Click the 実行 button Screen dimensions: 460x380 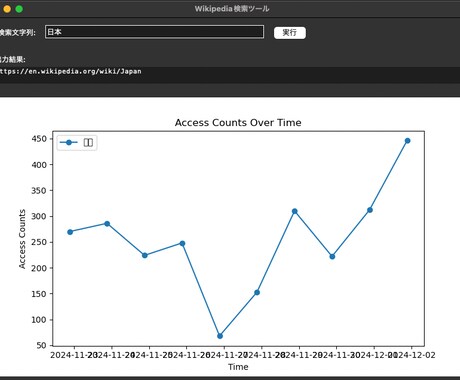click(290, 33)
